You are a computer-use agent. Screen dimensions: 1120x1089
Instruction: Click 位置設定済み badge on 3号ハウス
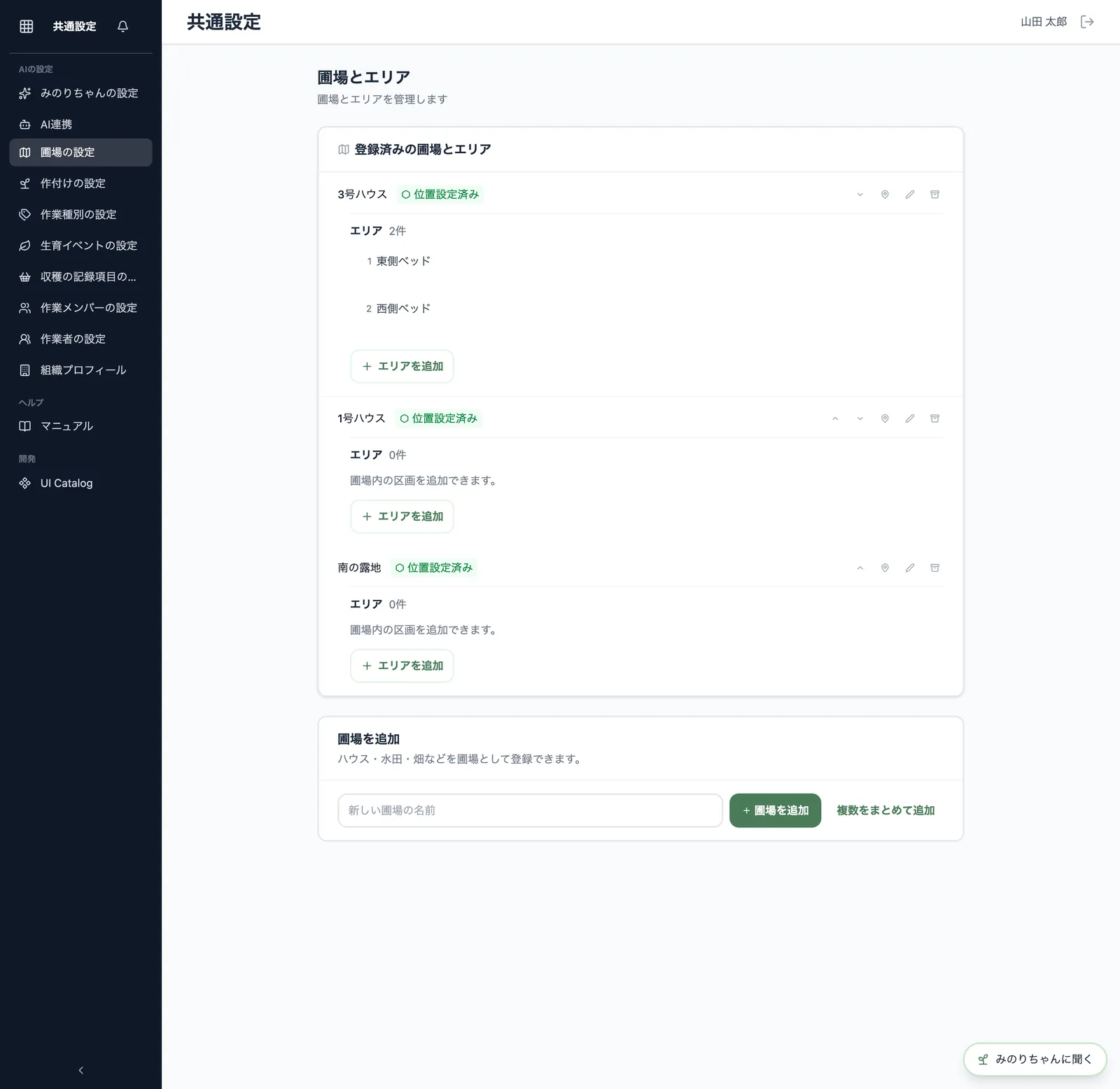point(440,195)
